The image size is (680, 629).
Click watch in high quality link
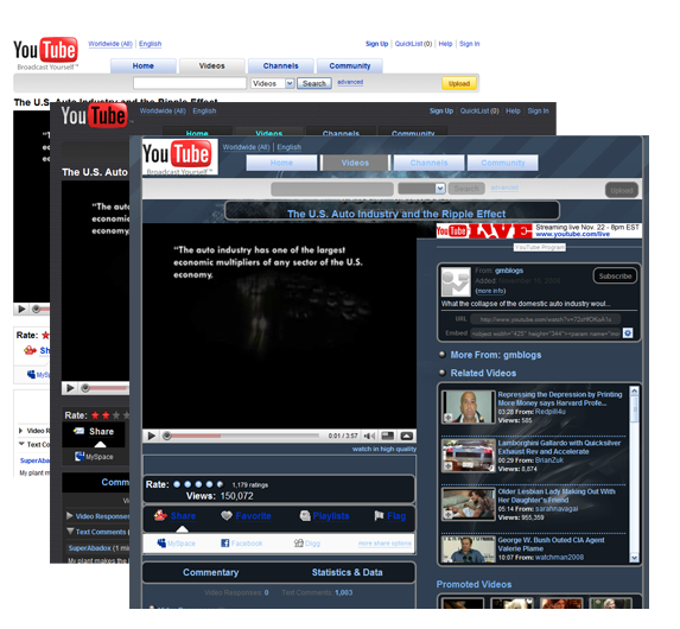384,449
